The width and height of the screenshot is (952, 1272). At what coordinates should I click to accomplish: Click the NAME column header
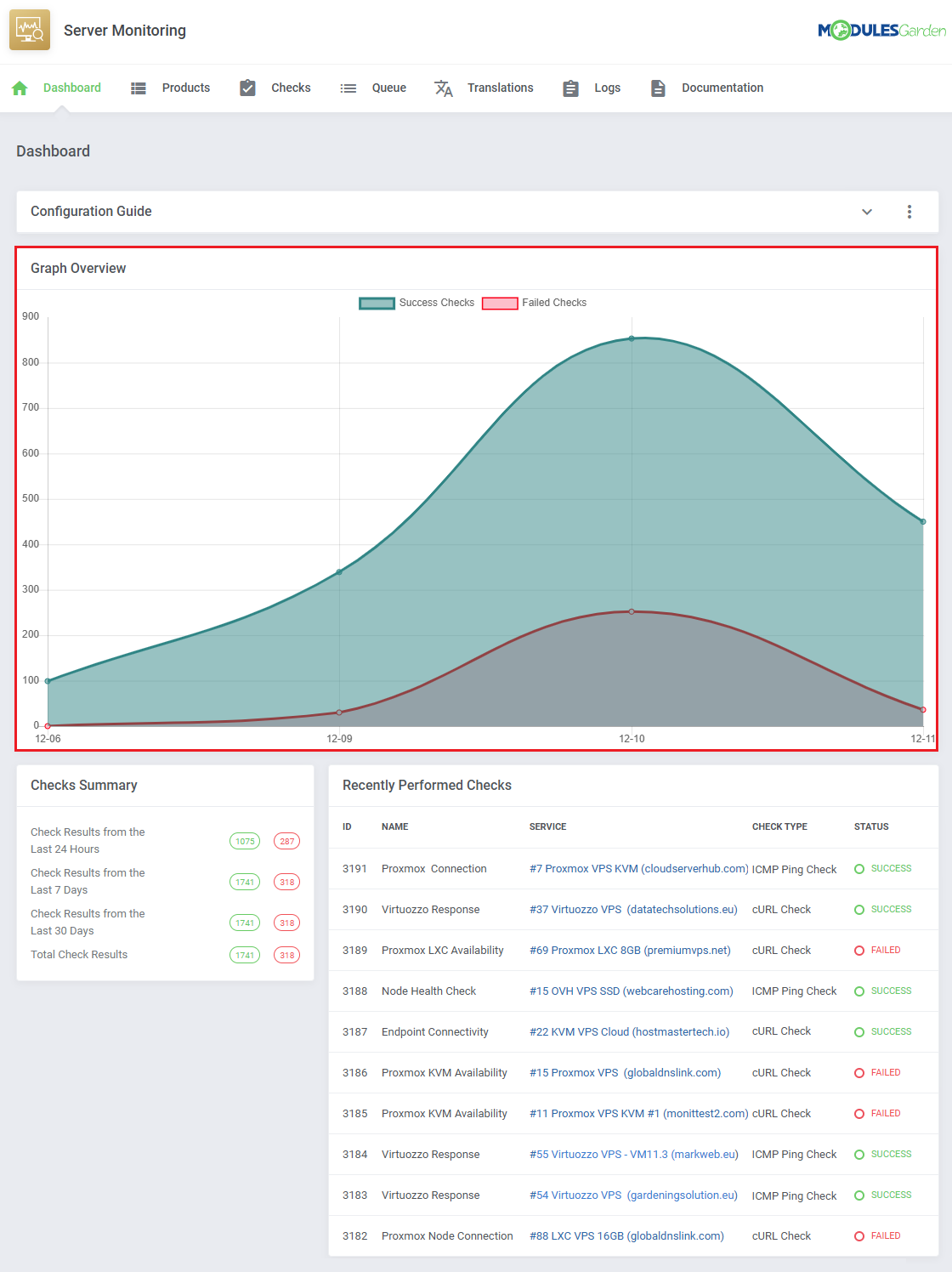(394, 826)
